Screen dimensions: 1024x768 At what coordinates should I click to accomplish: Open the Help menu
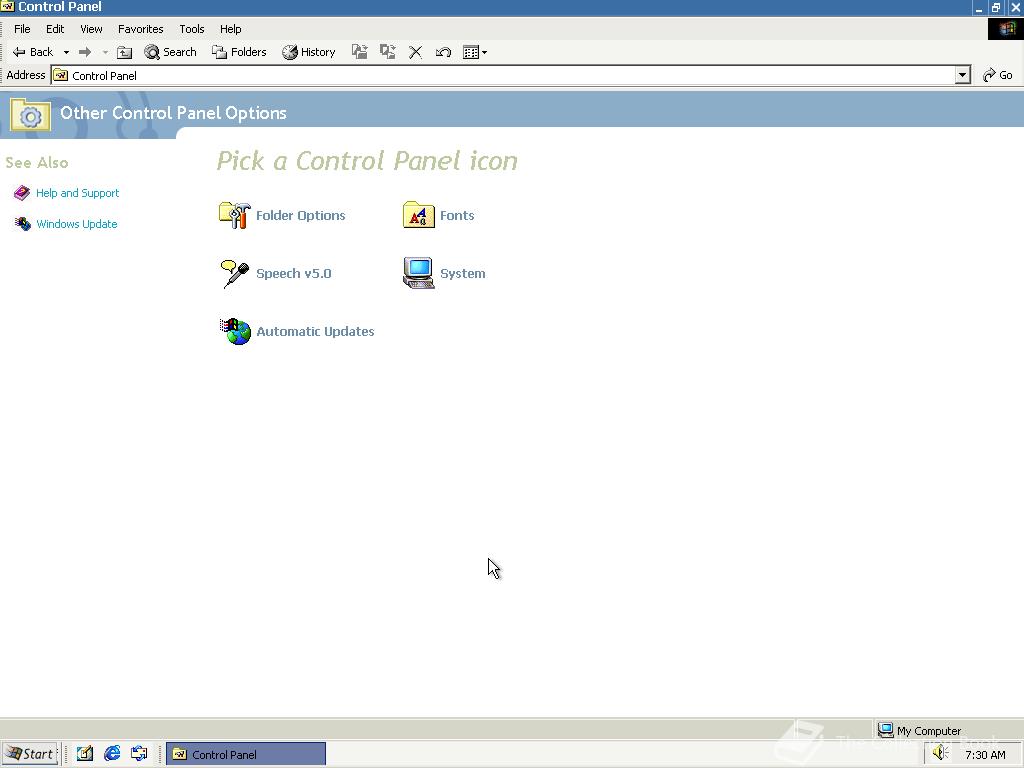[x=231, y=29]
